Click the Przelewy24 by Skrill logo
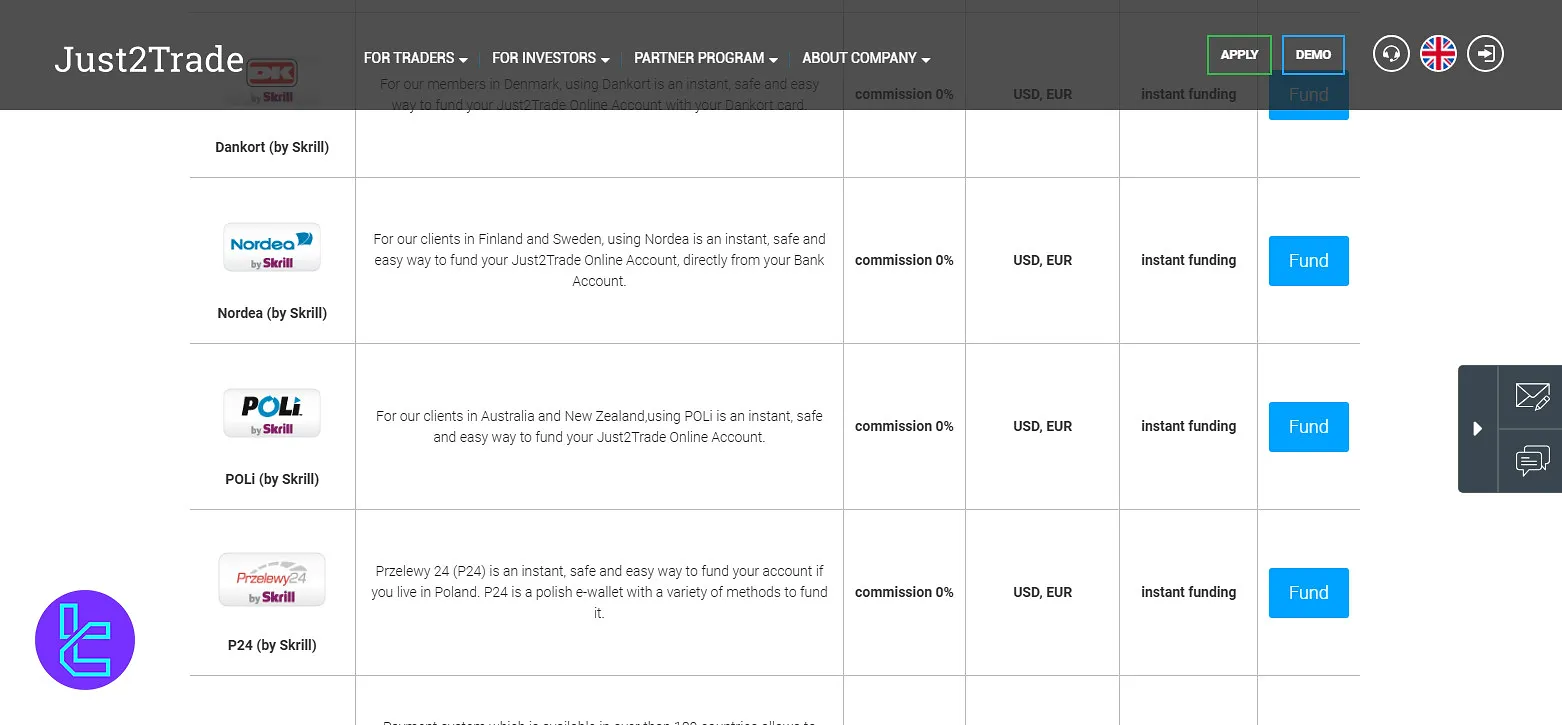Image resolution: width=1562 pixels, height=725 pixels. pyautogui.click(x=272, y=580)
